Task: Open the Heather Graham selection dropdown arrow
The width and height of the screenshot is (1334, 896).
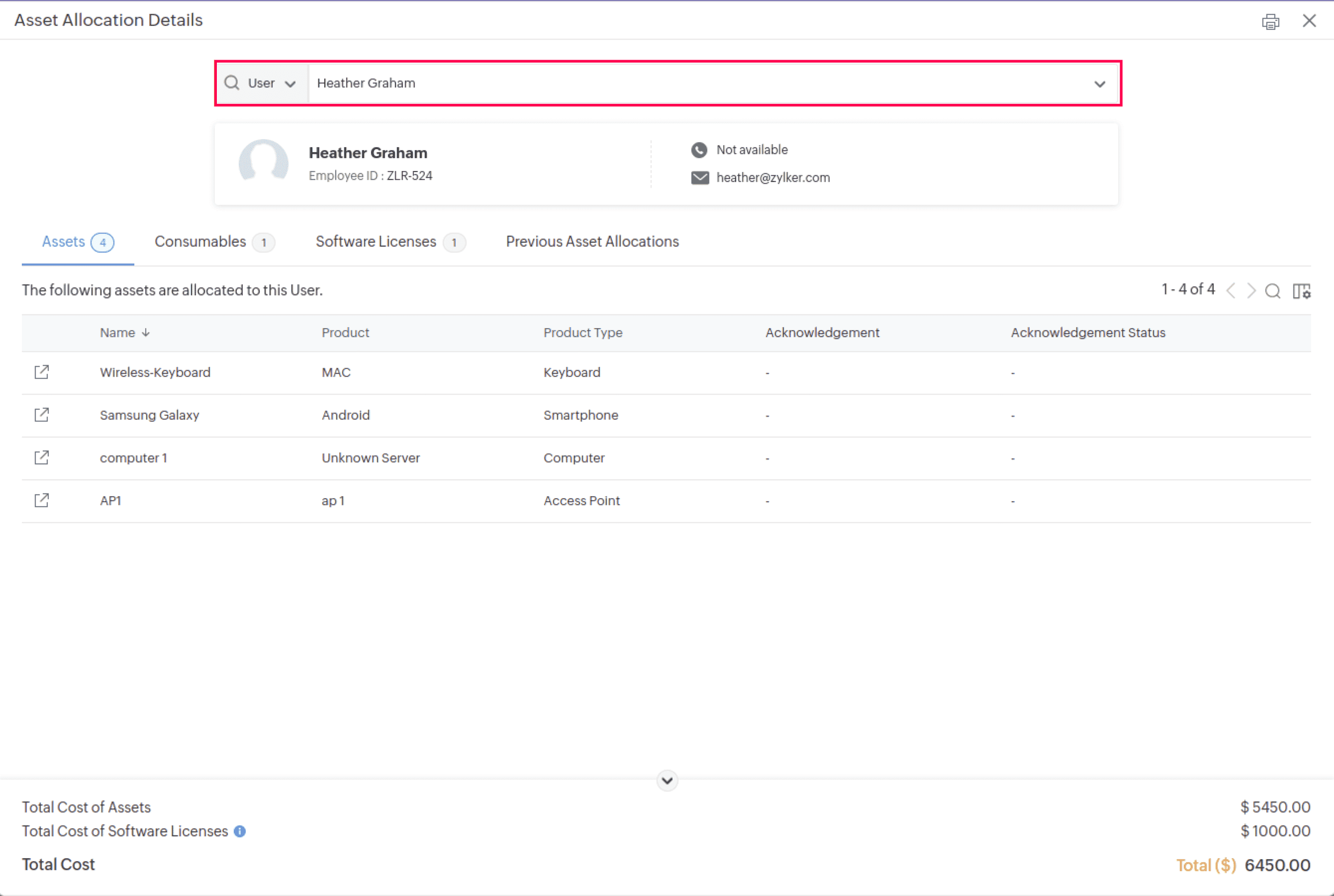Action: pyautogui.click(x=1099, y=84)
